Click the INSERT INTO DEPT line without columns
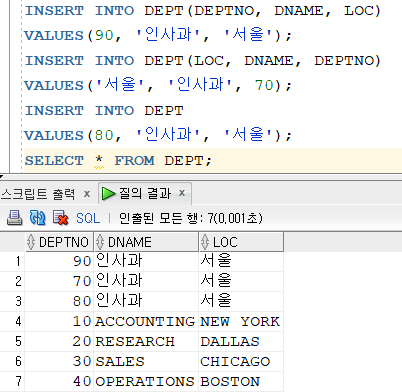402x392 pixels. coord(104,111)
